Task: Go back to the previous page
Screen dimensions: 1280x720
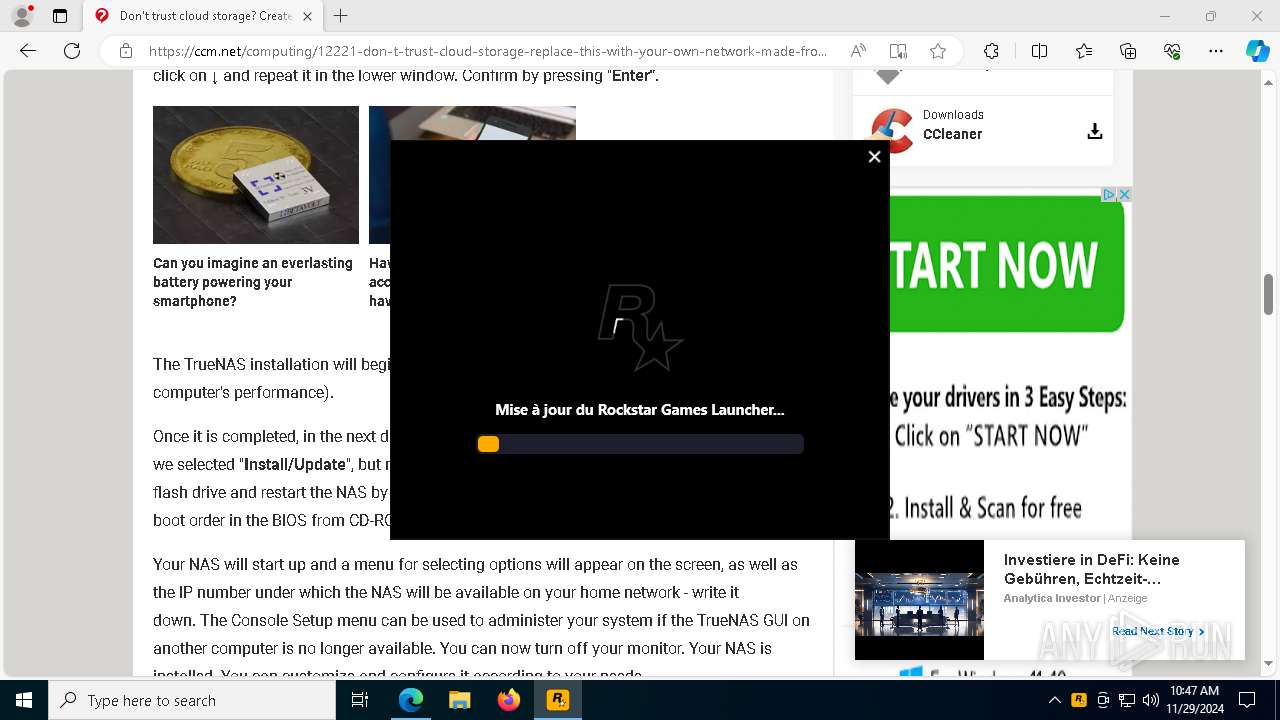Action: (28, 51)
